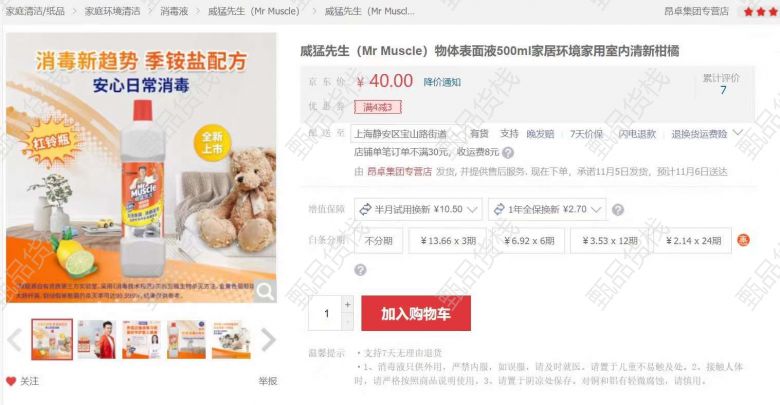
Task: Click the help icon below installment options
Action: click(361, 270)
